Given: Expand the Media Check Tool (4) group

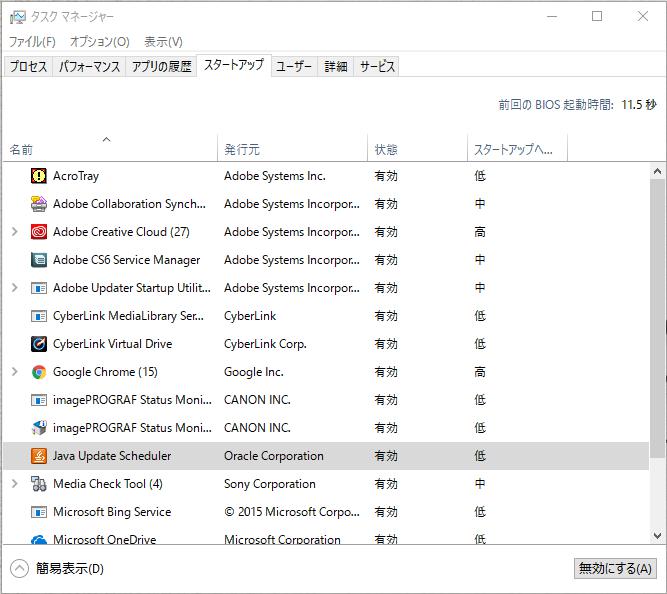Looking at the screenshot, I should (14, 484).
